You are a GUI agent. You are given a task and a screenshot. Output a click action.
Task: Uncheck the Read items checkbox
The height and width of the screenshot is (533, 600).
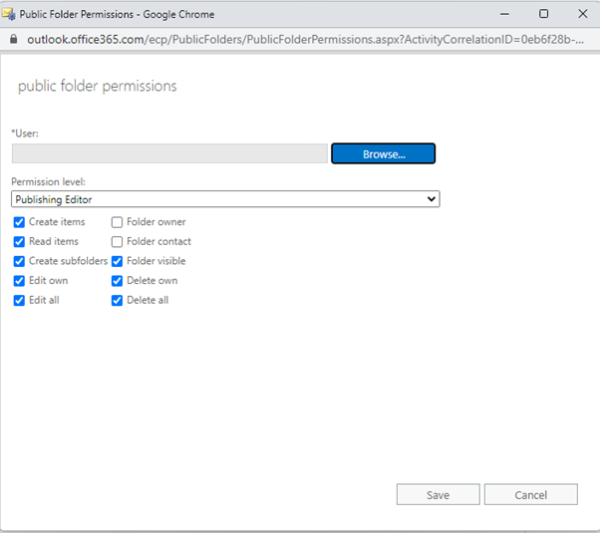click(19, 242)
